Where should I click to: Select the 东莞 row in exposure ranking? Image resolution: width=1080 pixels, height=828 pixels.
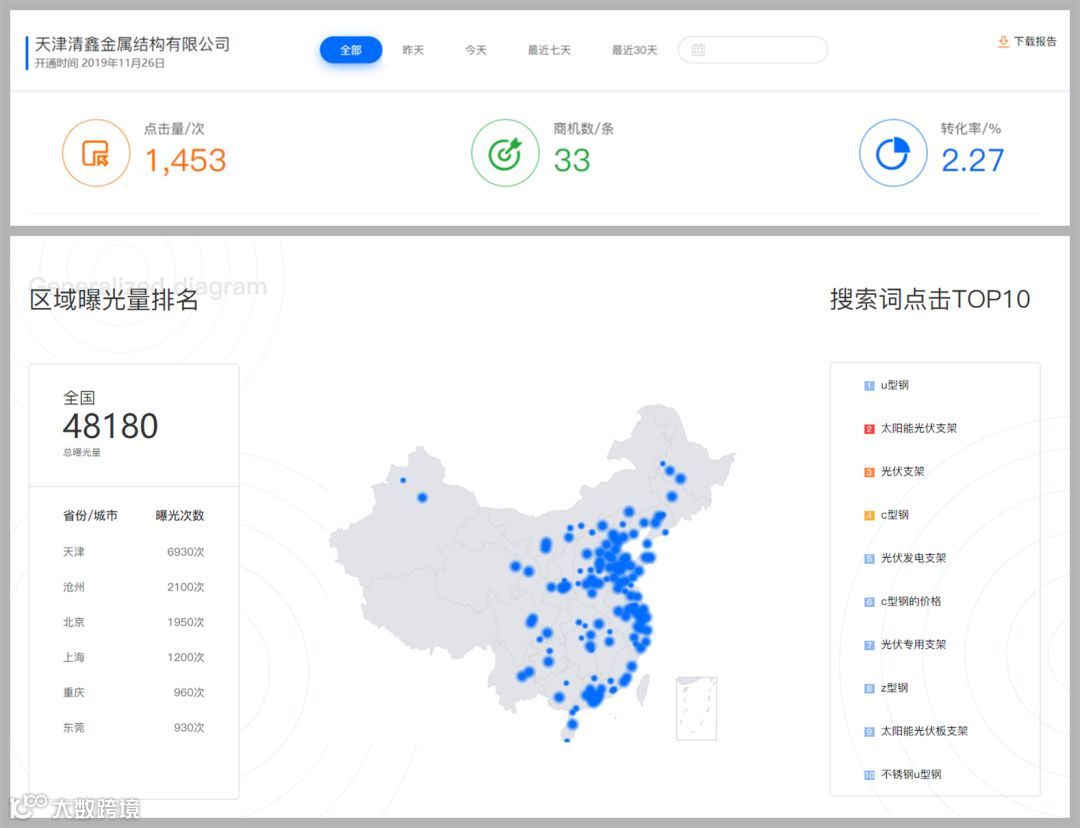click(x=134, y=727)
